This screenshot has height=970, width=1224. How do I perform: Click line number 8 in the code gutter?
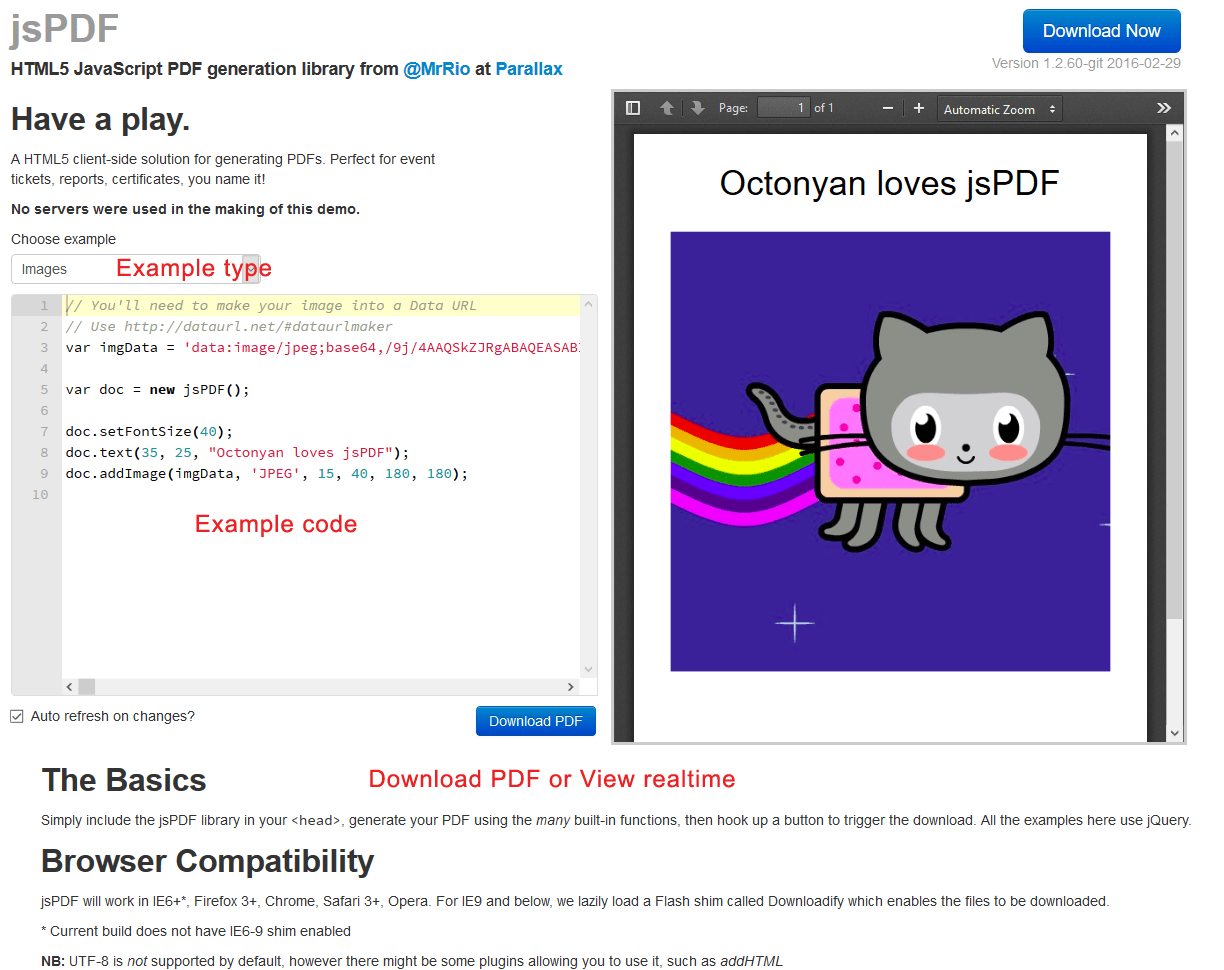[x=44, y=452]
